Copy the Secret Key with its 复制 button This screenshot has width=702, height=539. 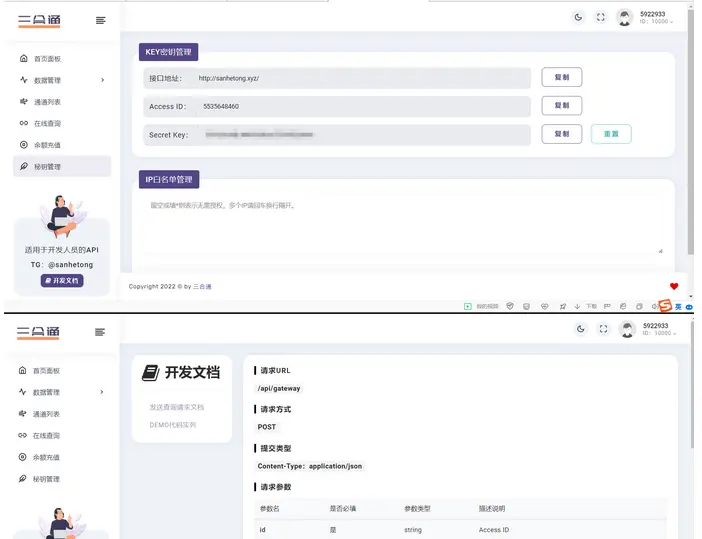pos(562,134)
